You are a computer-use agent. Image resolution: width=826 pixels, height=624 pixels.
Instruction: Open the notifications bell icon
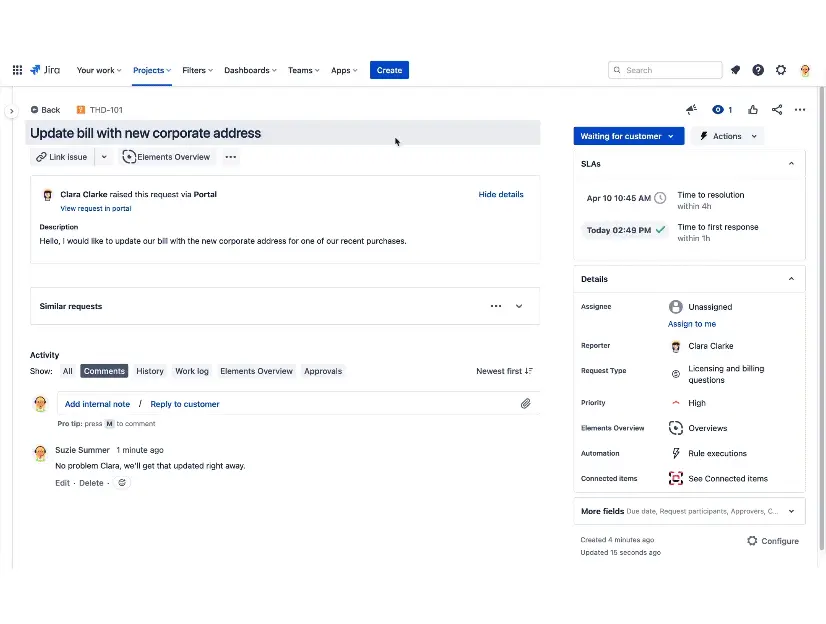pos(735,70)
